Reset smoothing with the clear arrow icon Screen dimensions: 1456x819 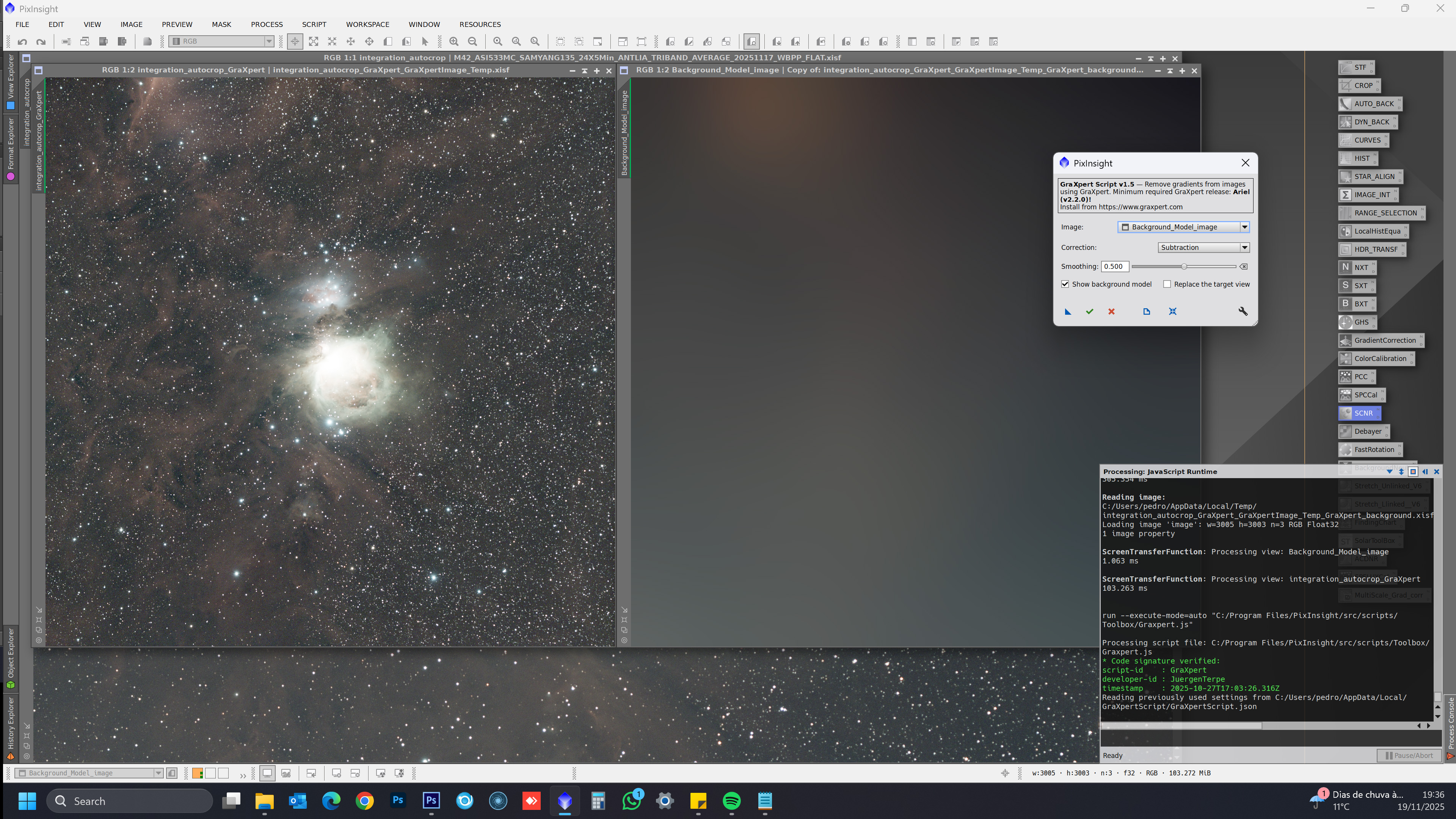point(1244,267)
